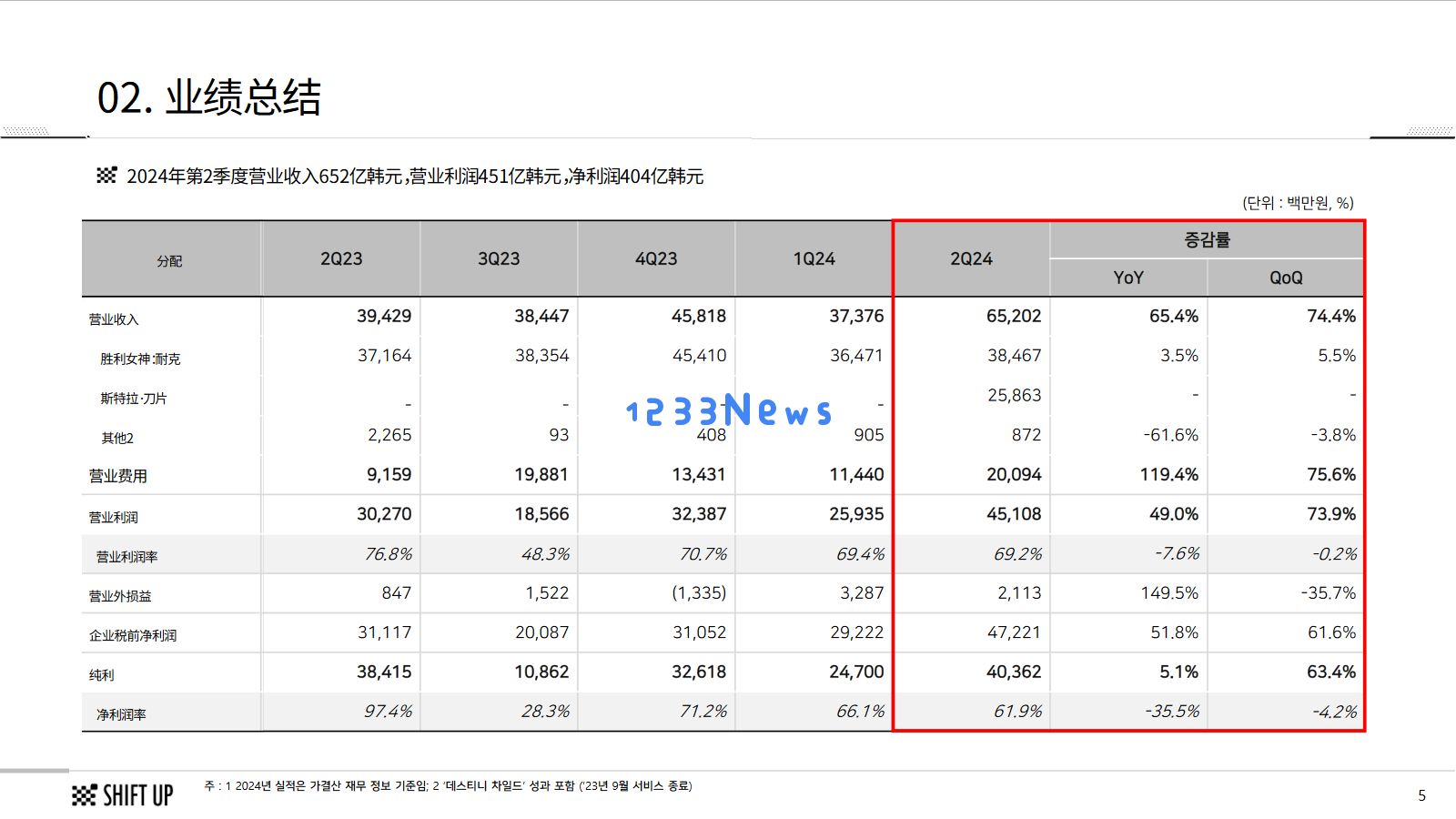Click the margin value 76.8%
1456x819 pixels.
pyautogui.click(x=389, y=554)
